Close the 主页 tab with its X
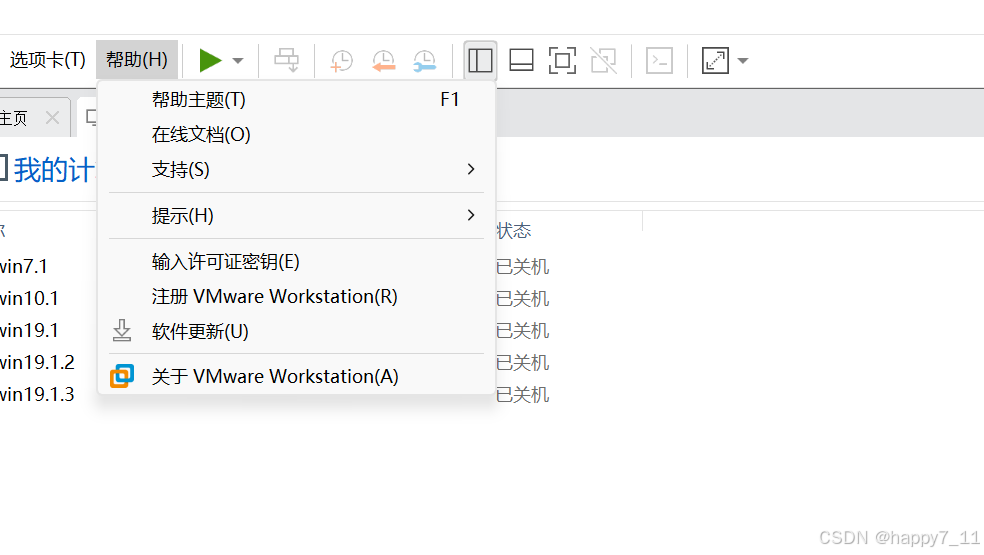The width and height of the screenshot is (984, 555). point(52,117)
